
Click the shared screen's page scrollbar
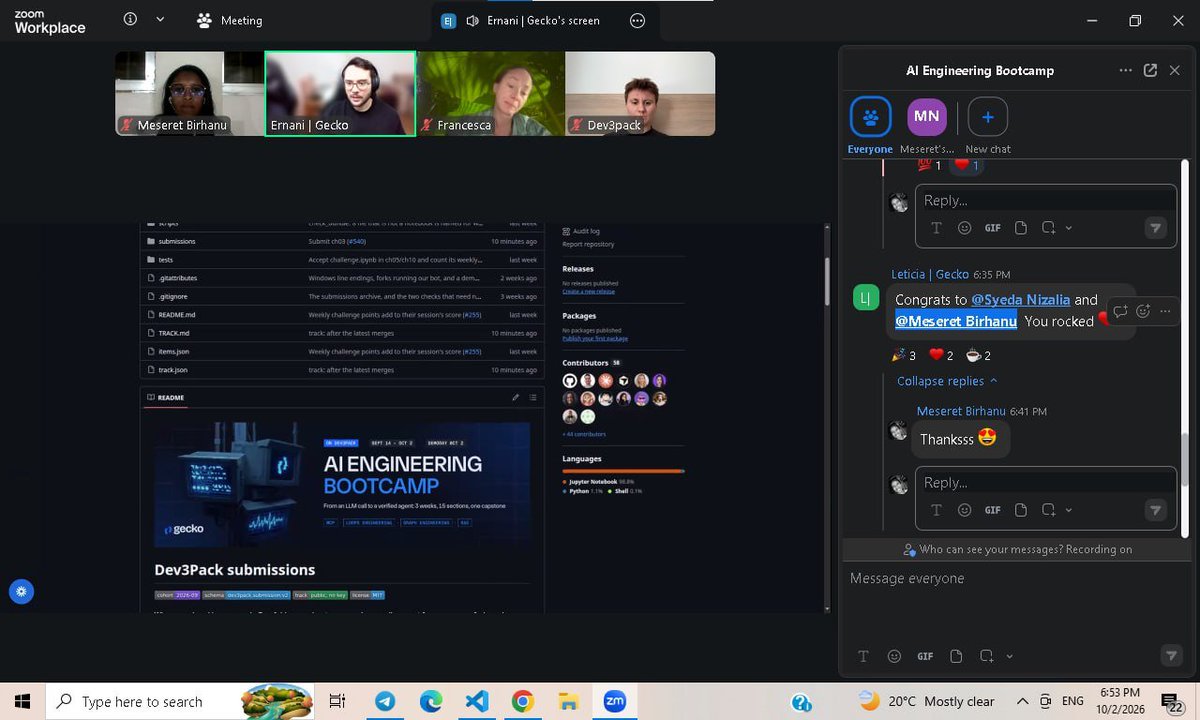(826, 282)
